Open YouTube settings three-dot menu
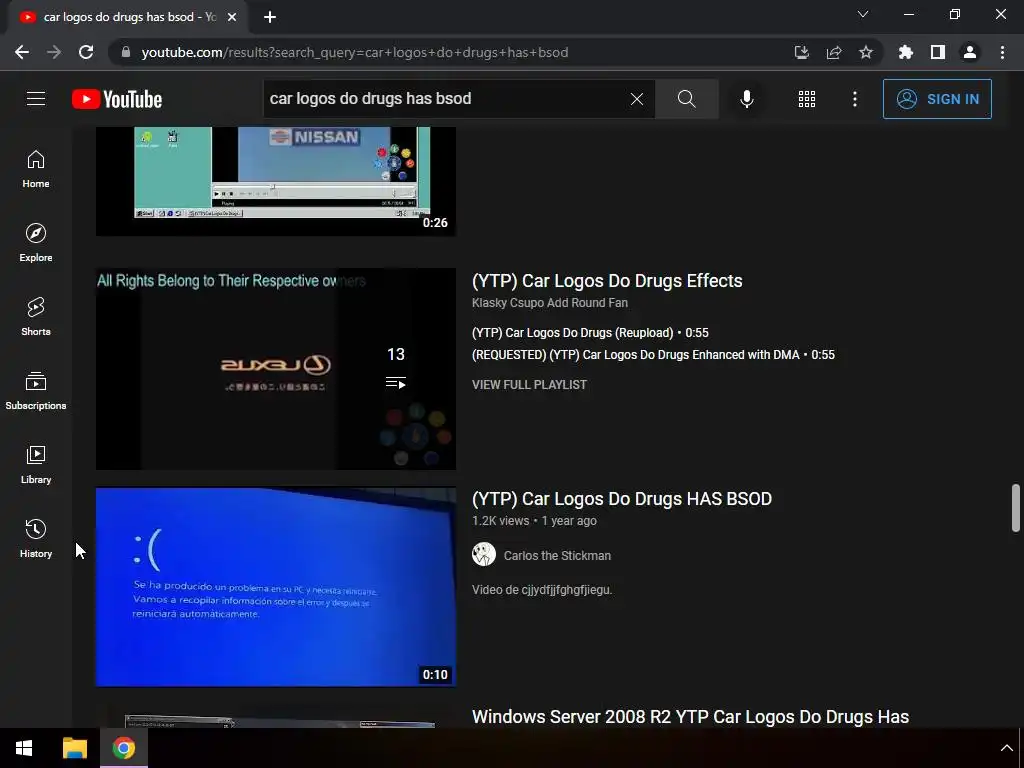 click(855, 99)
